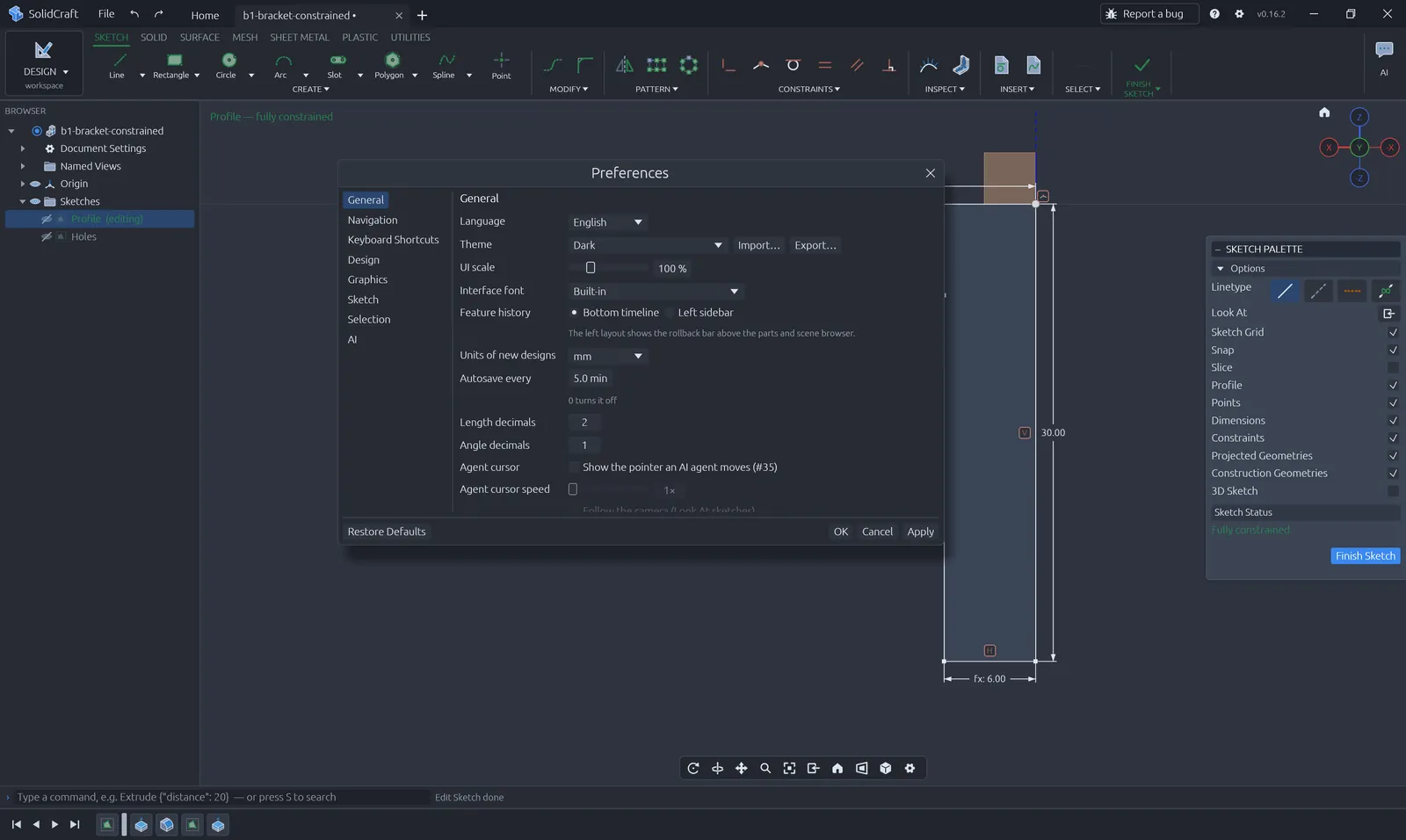Select the Left sidebar radio option
Screen dimensions: 1406x840
670,313
